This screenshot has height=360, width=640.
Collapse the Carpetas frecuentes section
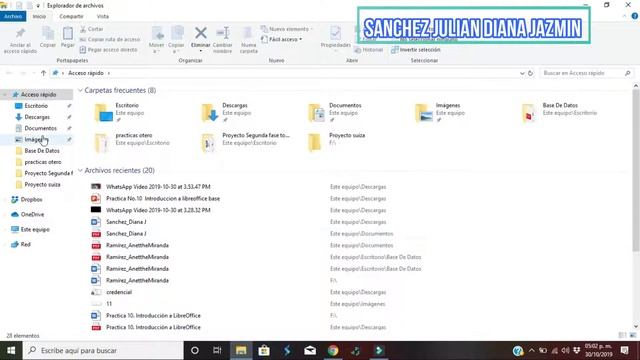[x=80, y=90]
